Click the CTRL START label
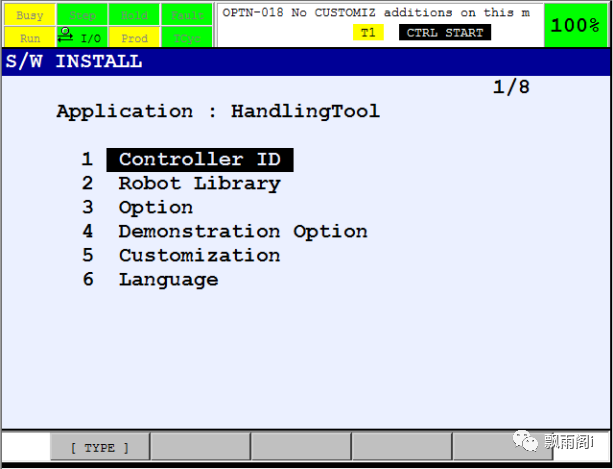The width and height of the screenshot is (613, 469). (x=445, y=32)
